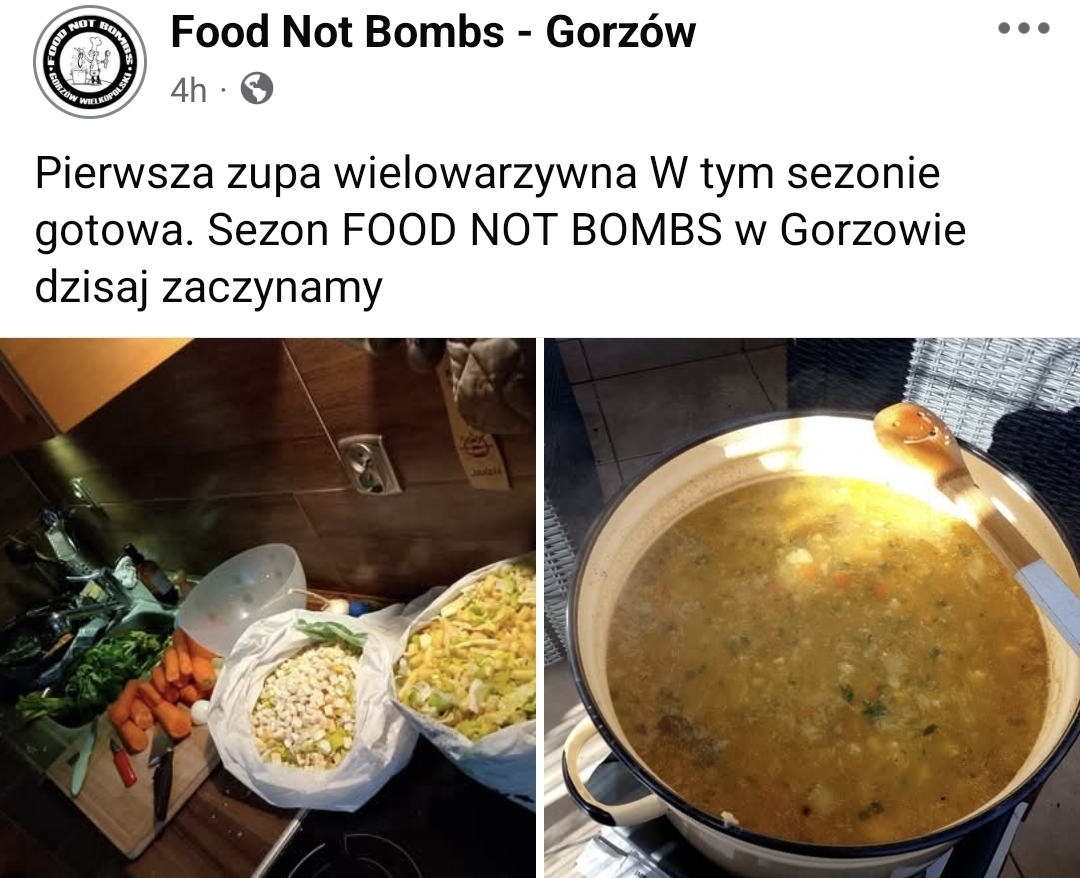Open the soup pot photo
The height and width of the screenshot is (878, 1080).
812,607
